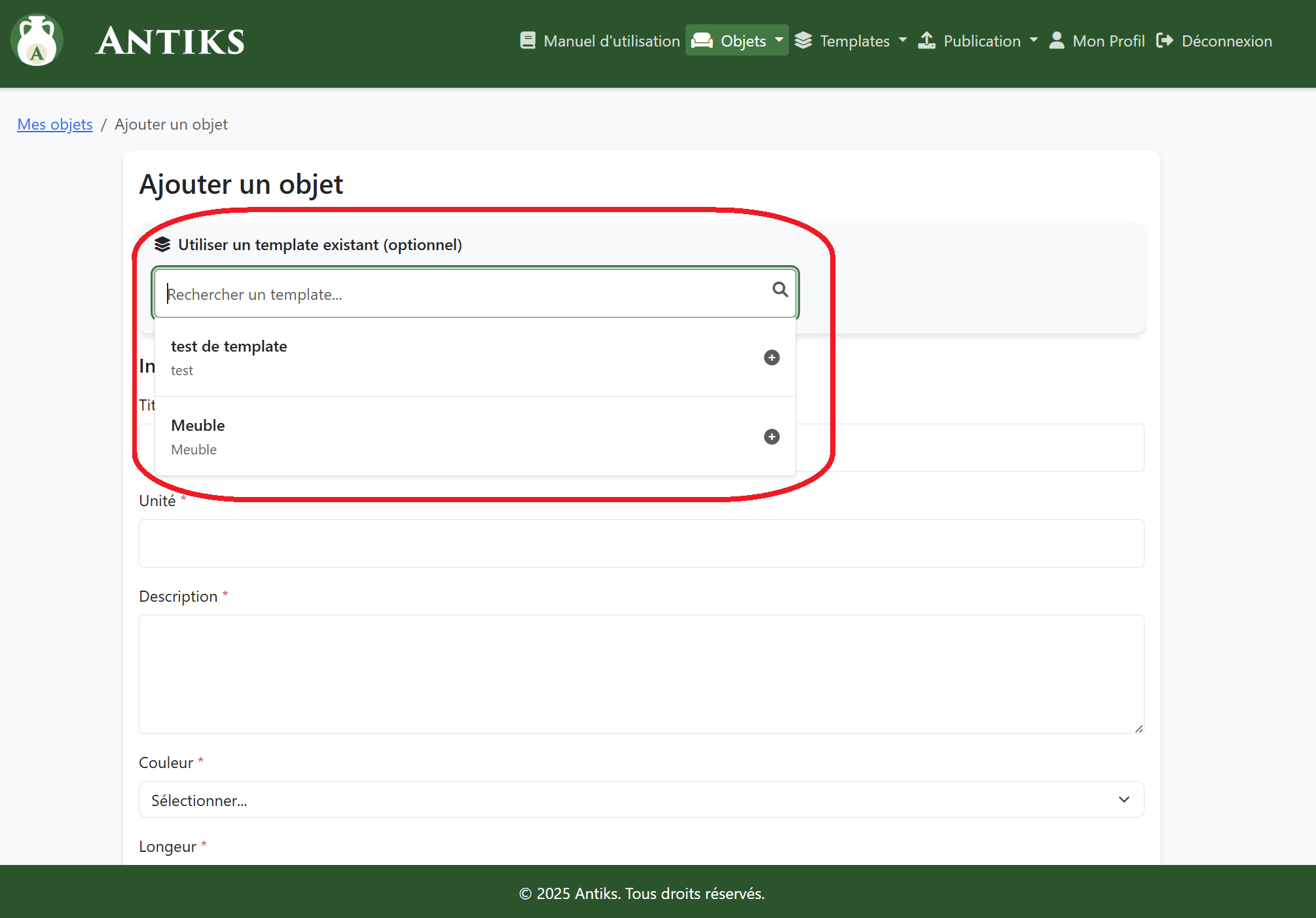Click the layers icon beside Templates

tap(803, 41)
